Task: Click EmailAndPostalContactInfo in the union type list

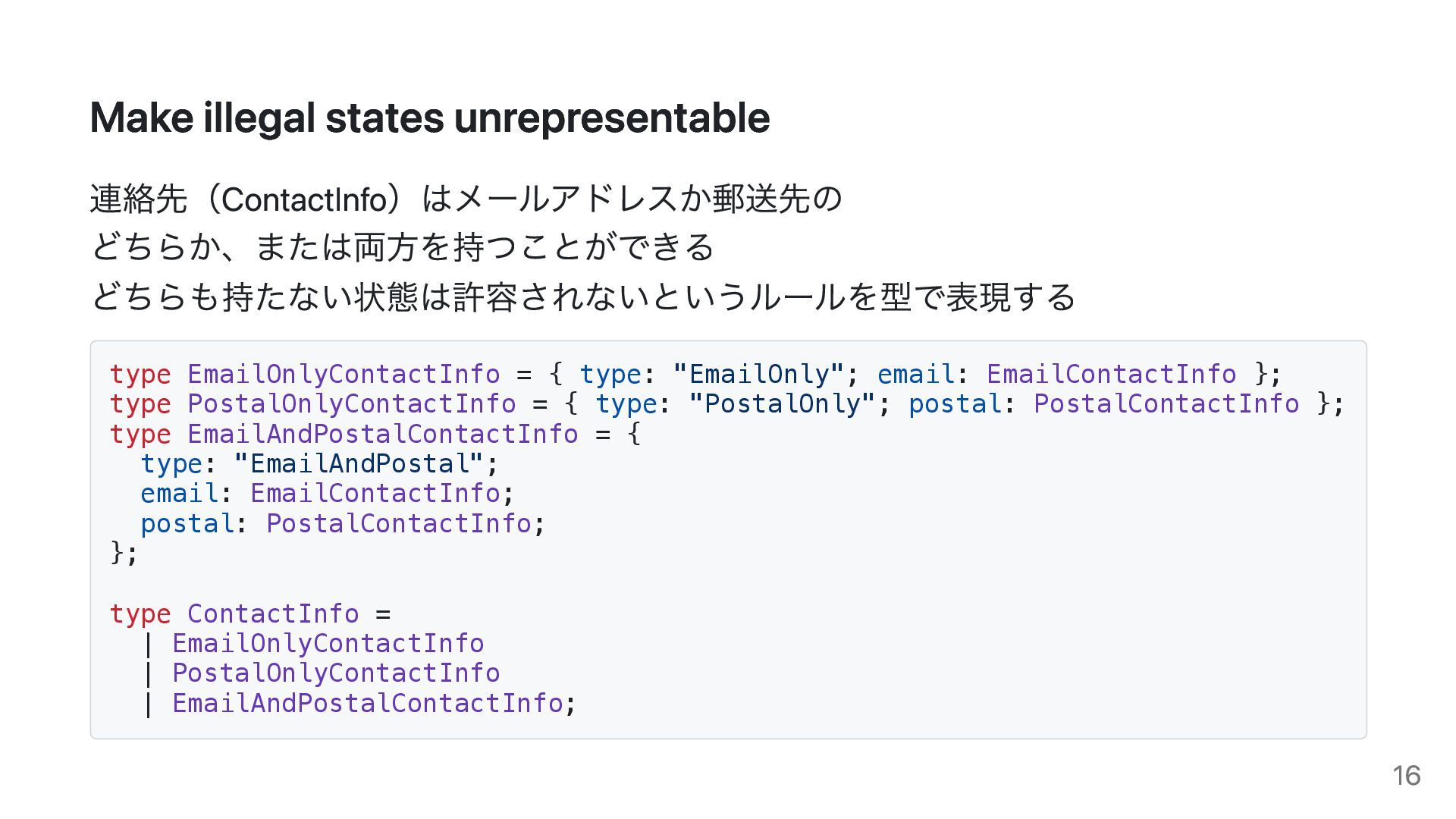Action: pyautogui.click(x=367, y=704)
